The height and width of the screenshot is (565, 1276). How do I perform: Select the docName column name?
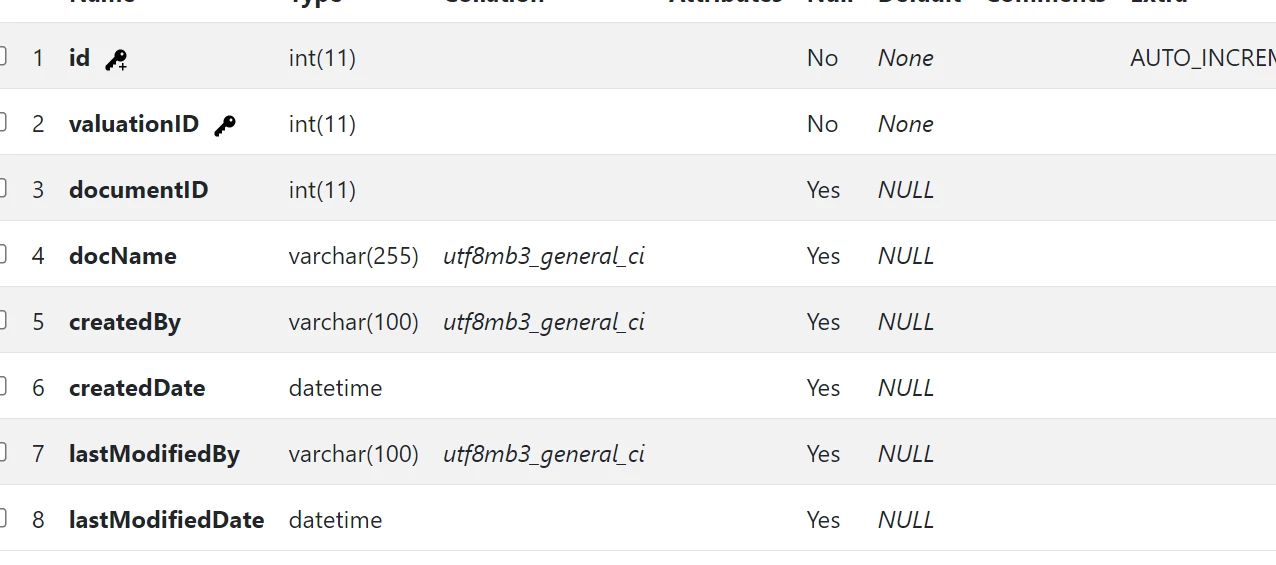click(123, 256)
